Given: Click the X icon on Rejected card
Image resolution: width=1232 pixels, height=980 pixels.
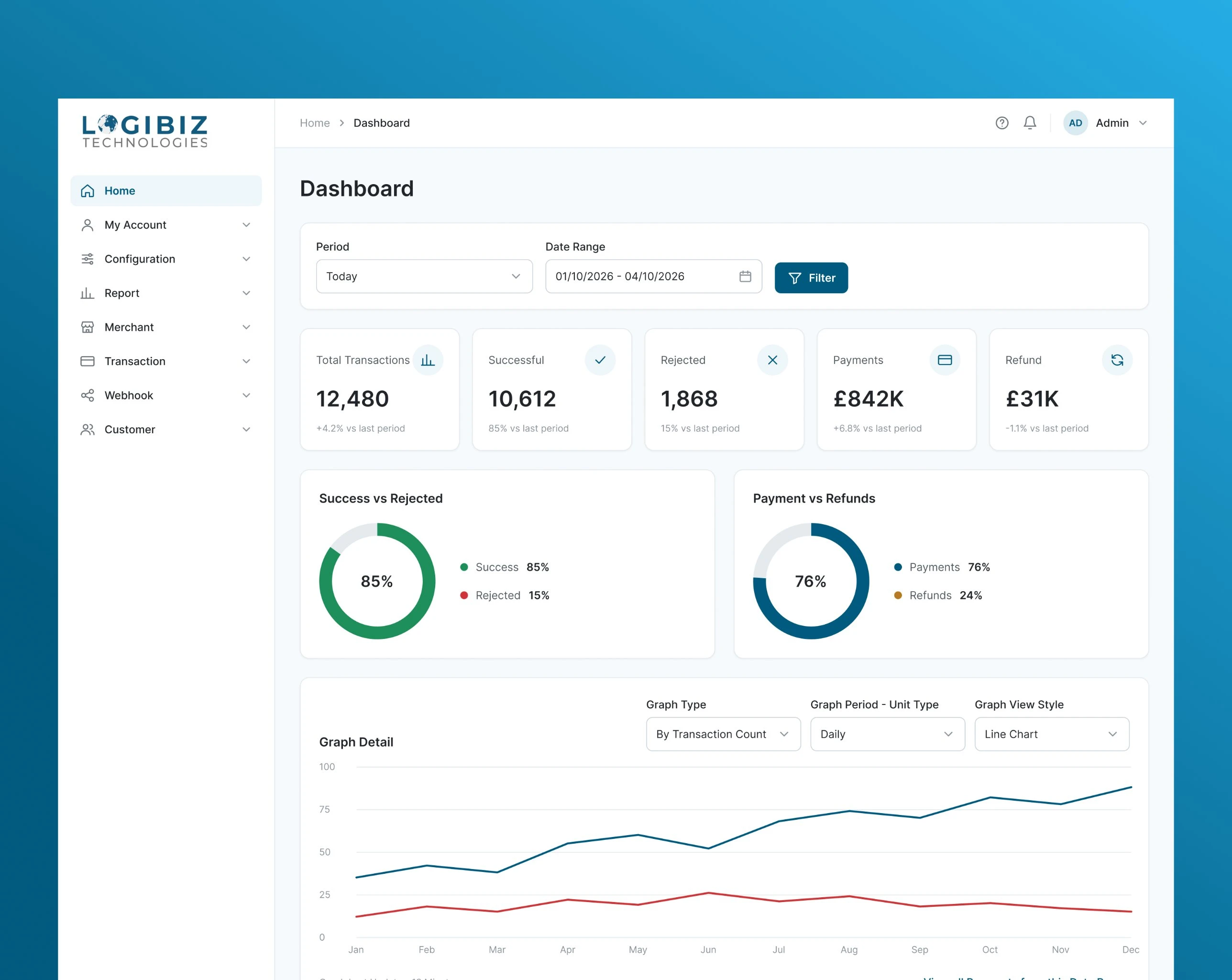Looking at the screenshot, I should 772,360.
